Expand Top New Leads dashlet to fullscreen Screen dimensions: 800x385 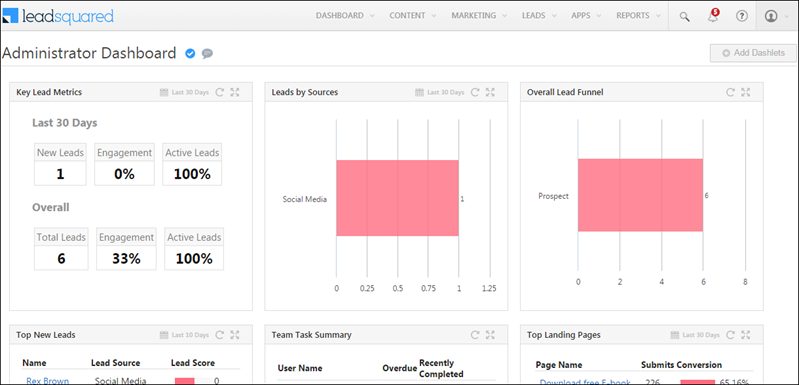coord(235,335)
